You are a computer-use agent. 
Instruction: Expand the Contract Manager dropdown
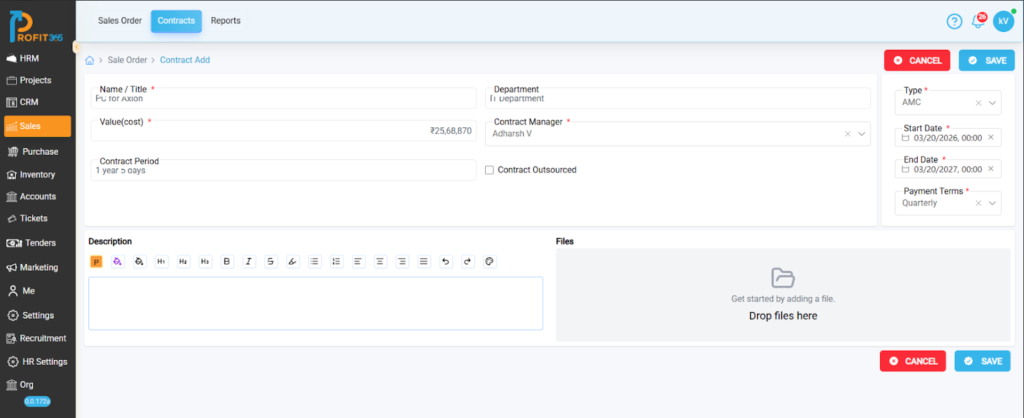point(863,133)
